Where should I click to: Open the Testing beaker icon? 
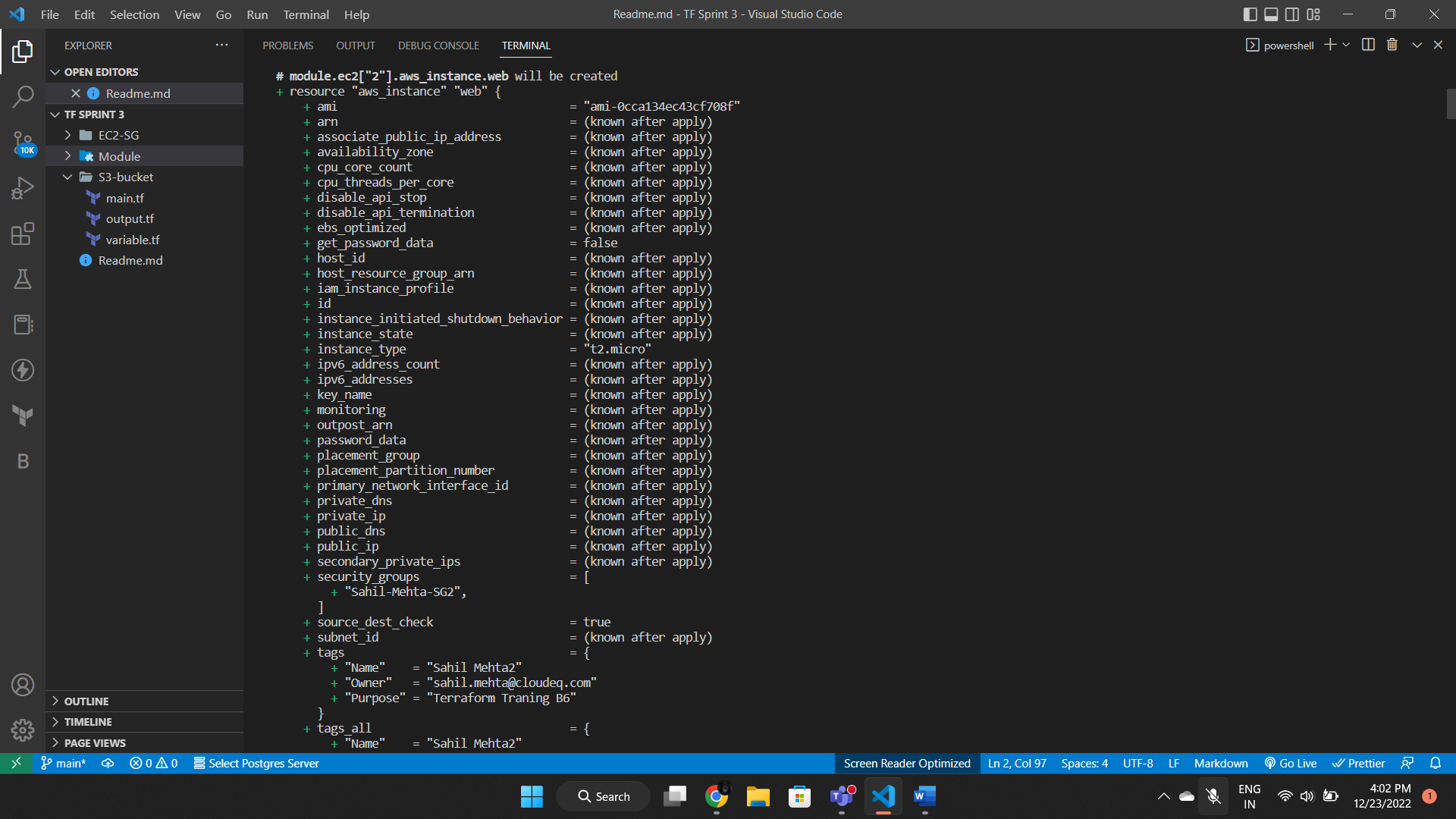pyautogui.click(x=22, y=279)
